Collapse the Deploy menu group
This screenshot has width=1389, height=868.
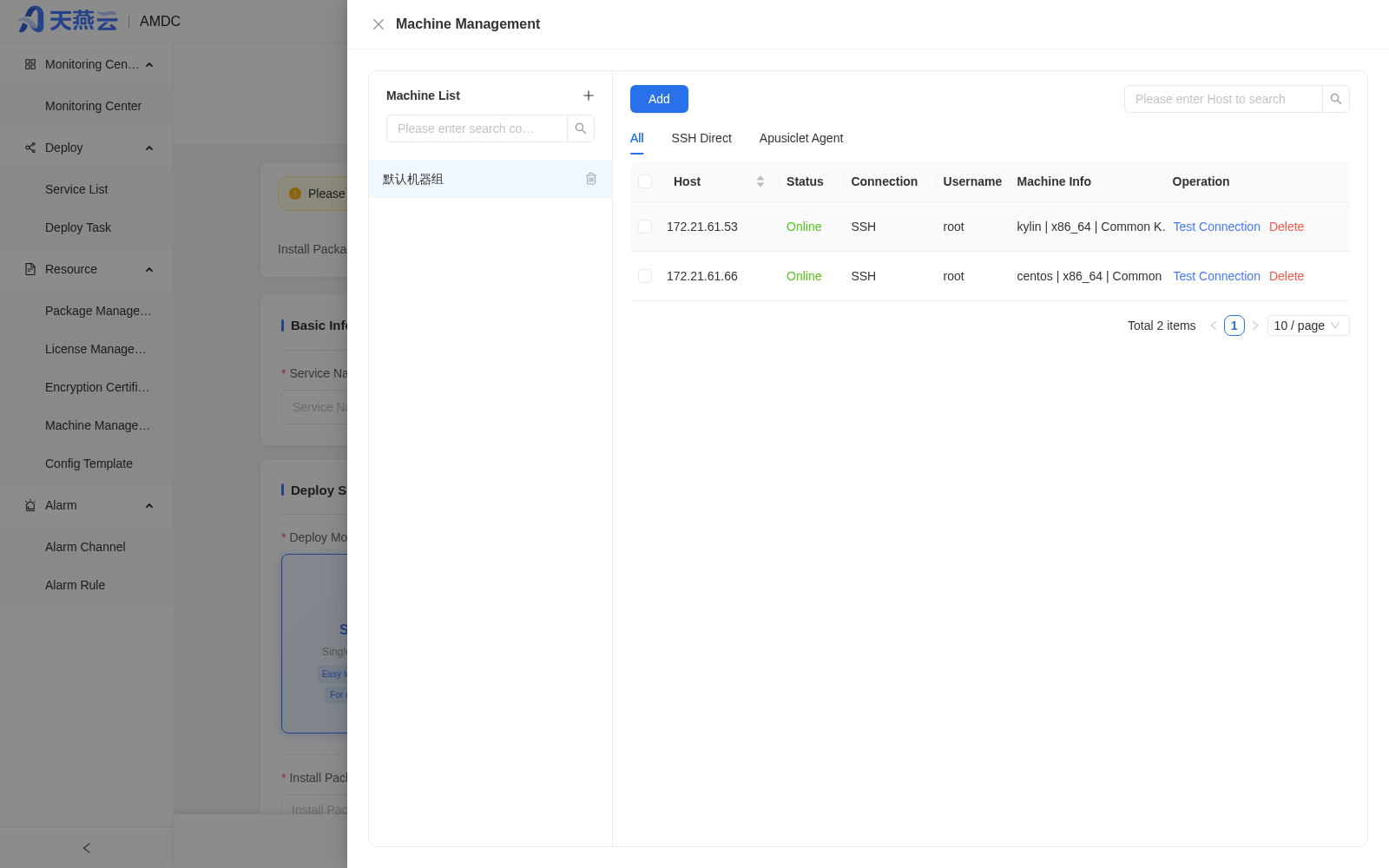149,148
